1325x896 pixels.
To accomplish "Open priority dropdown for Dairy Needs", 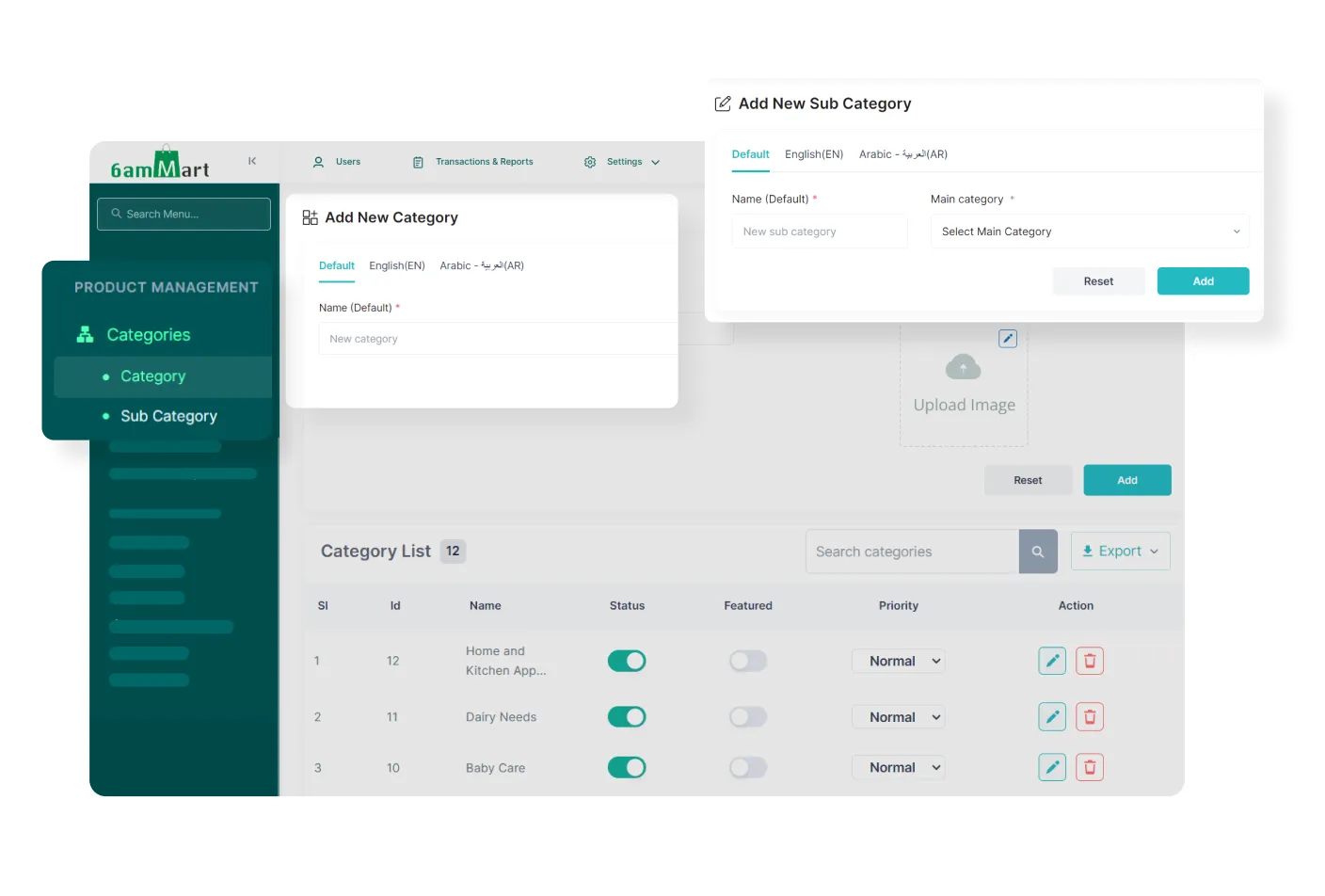I will point(898,717).
